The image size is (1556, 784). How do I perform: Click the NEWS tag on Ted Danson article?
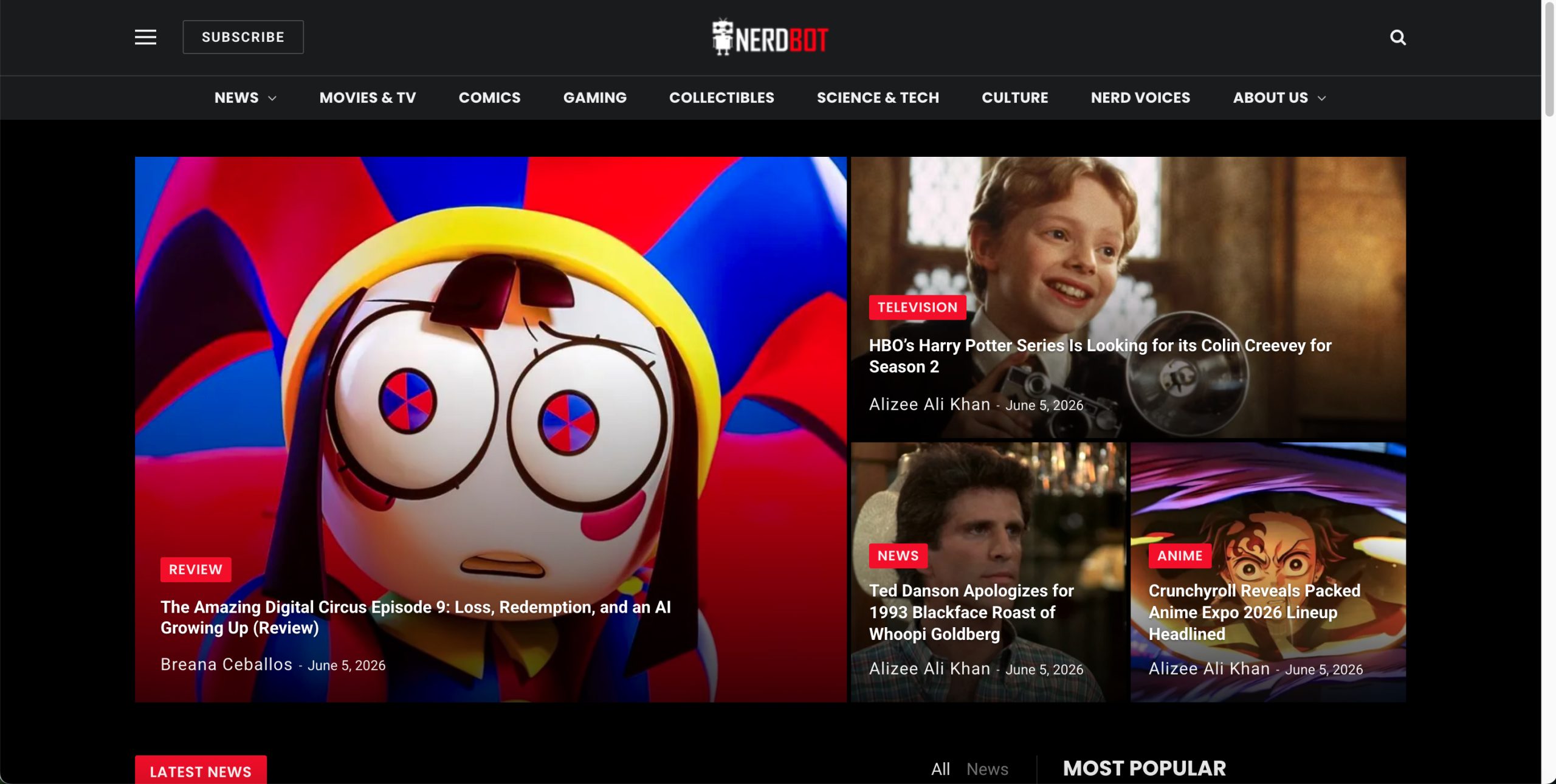pyautogui.click(x=898, y=555)
